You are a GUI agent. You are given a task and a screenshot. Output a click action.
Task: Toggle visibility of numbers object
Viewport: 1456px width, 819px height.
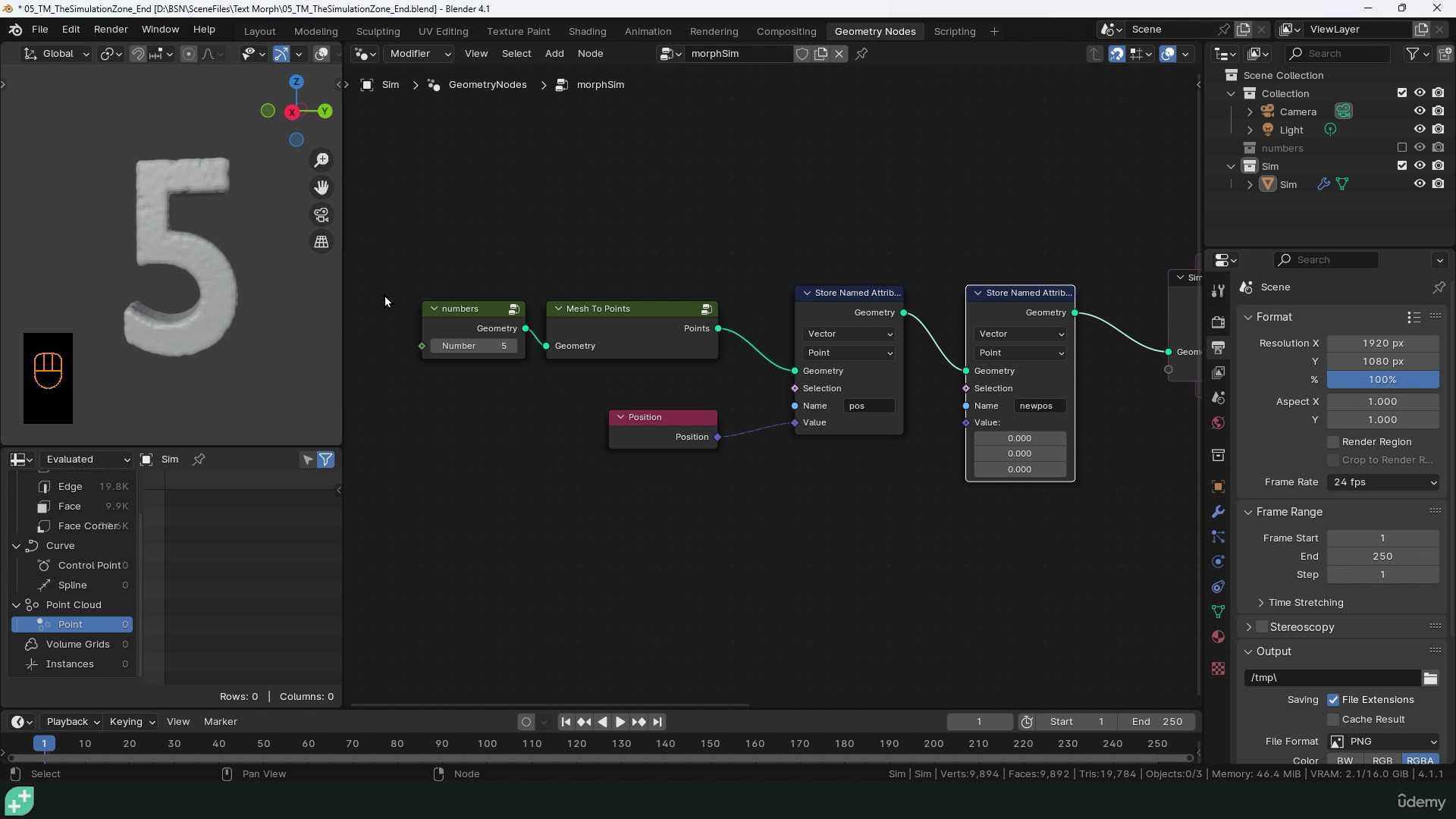point(1420,147)
